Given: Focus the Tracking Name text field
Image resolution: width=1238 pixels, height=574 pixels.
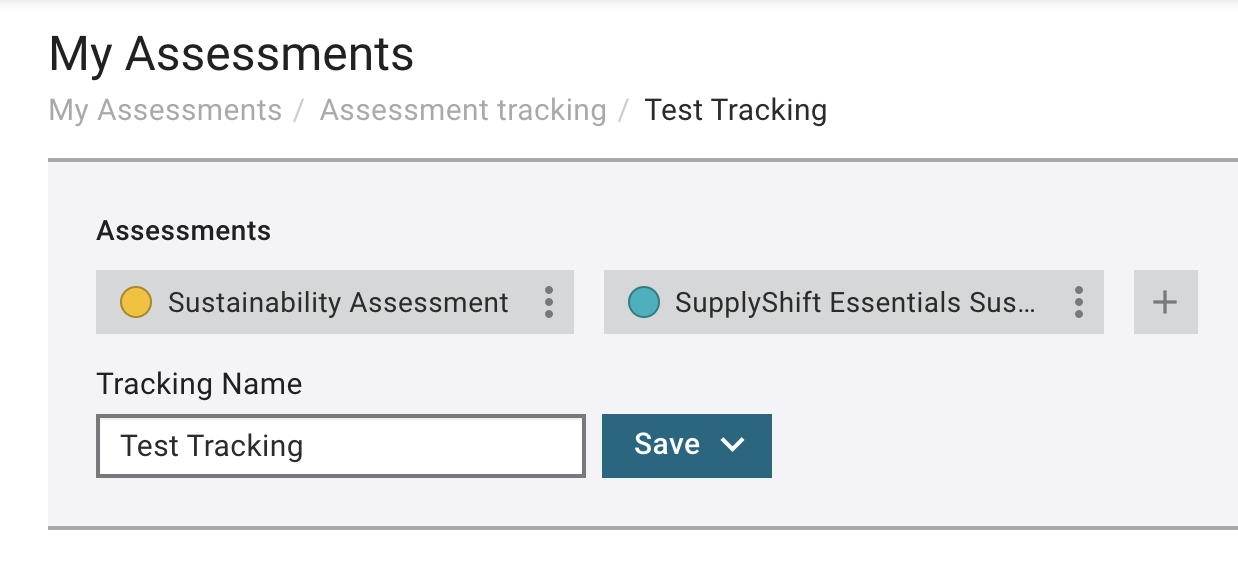Looking at the screenshot, I should (x=341, y=446).
